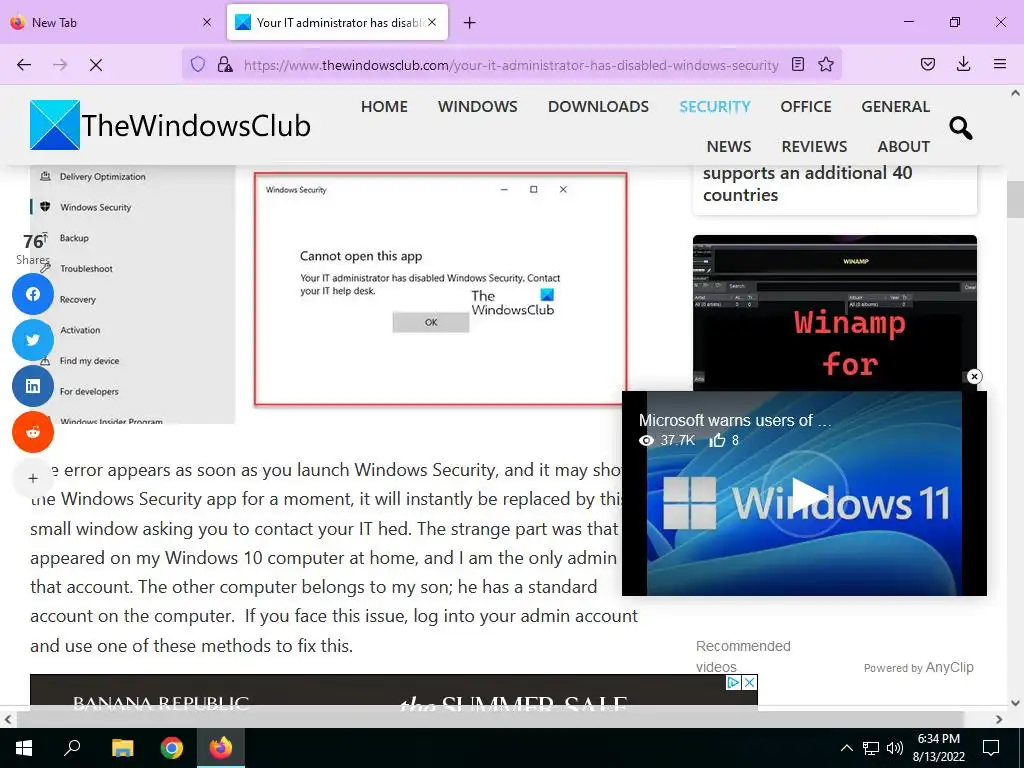Show hidden system tray icons

tap(846, 748)
